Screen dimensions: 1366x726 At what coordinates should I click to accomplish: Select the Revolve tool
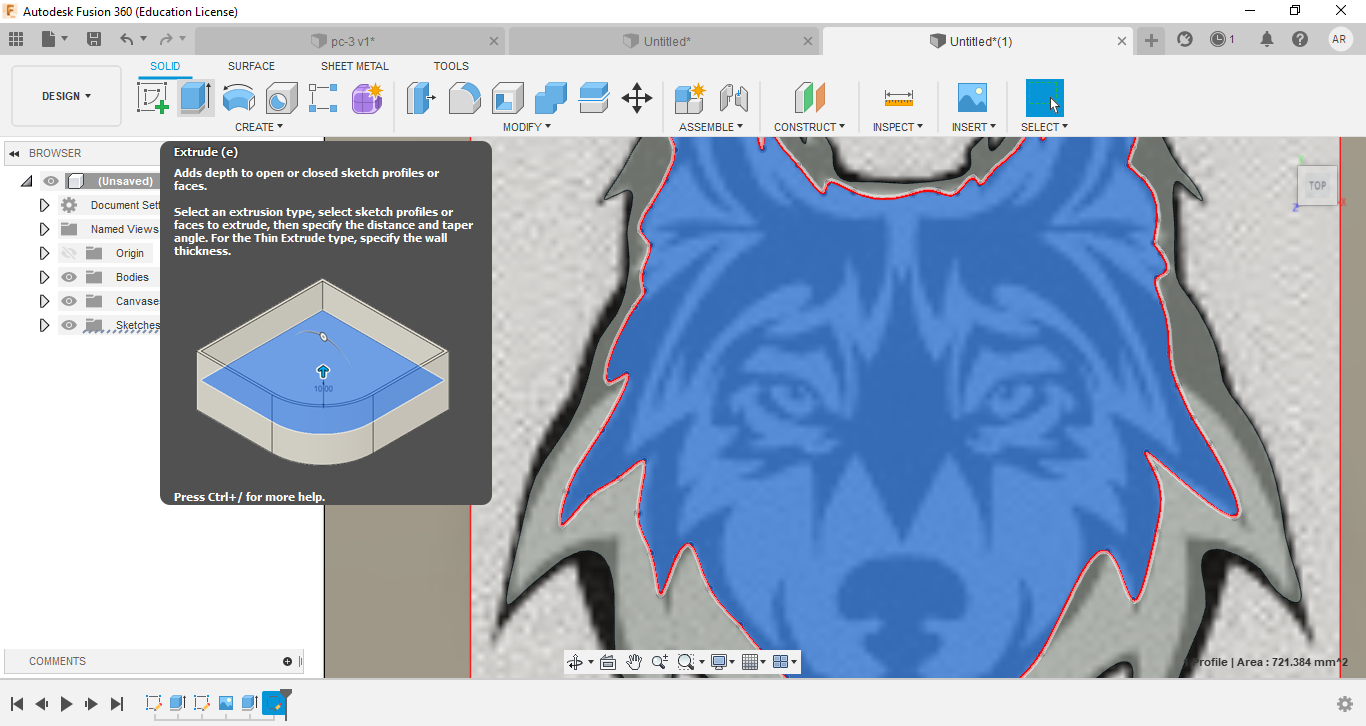[238, 98]
